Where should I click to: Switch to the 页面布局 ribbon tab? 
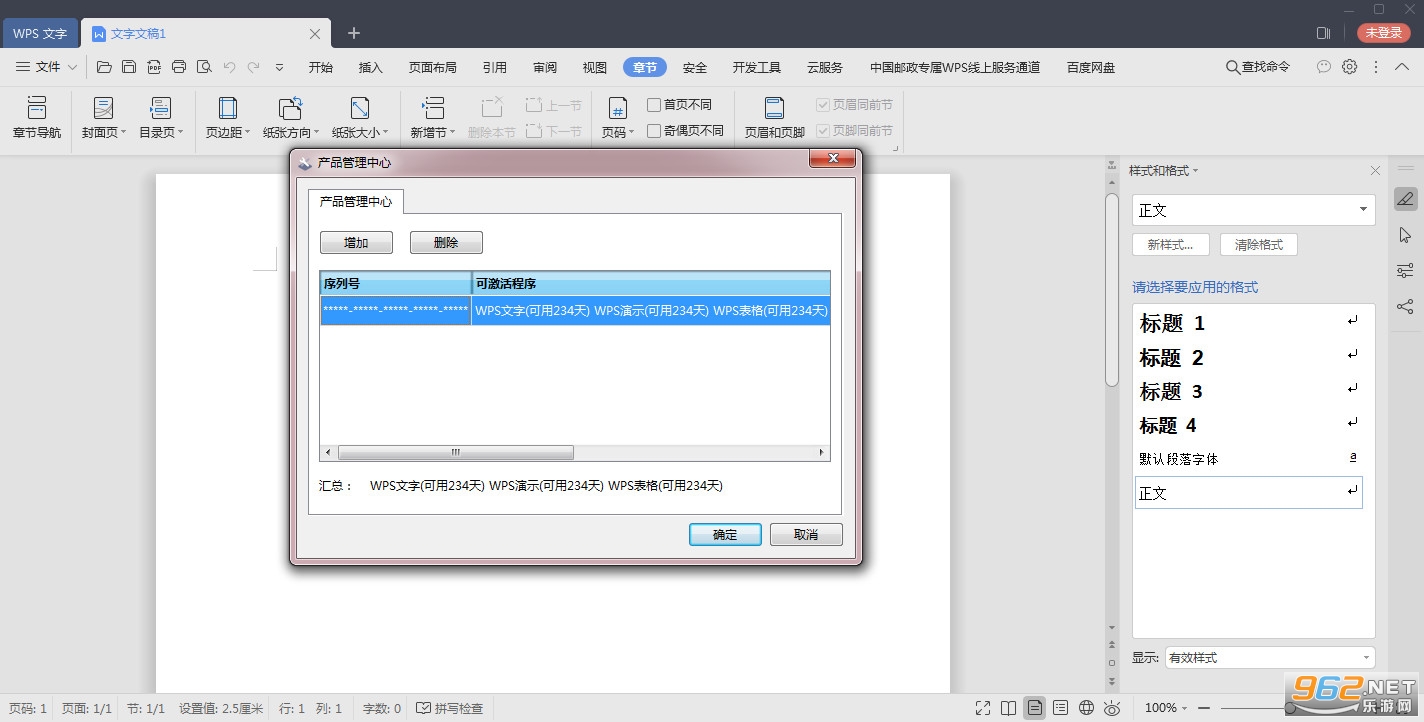(433, 67)
